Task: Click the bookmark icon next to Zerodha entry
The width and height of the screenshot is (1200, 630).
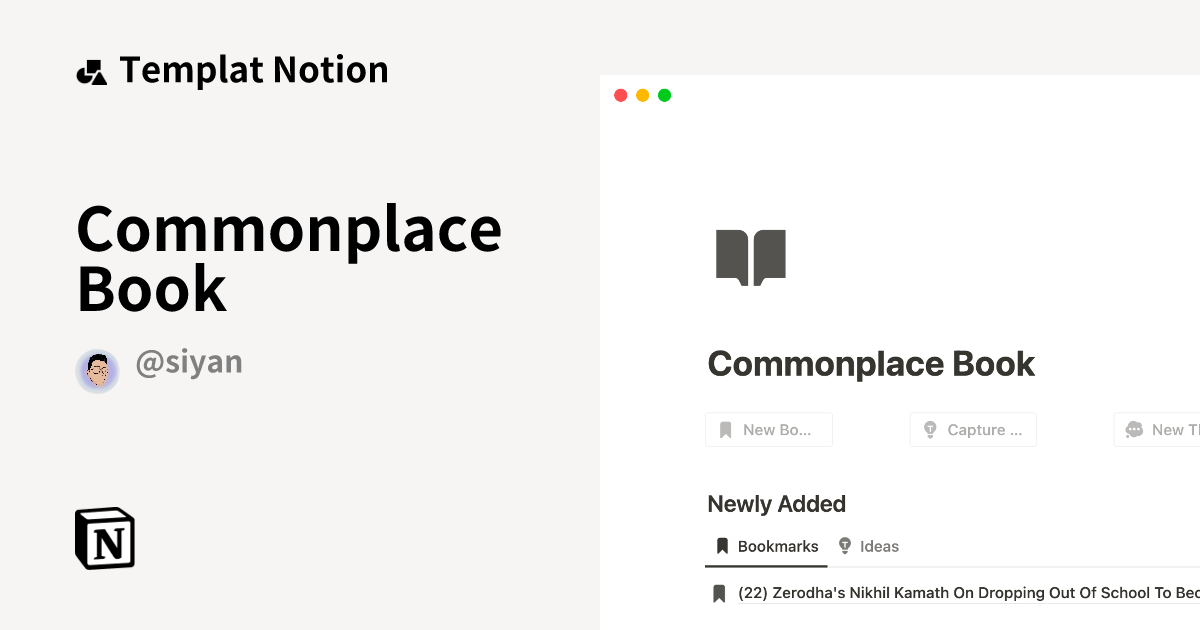Action: 719,592
